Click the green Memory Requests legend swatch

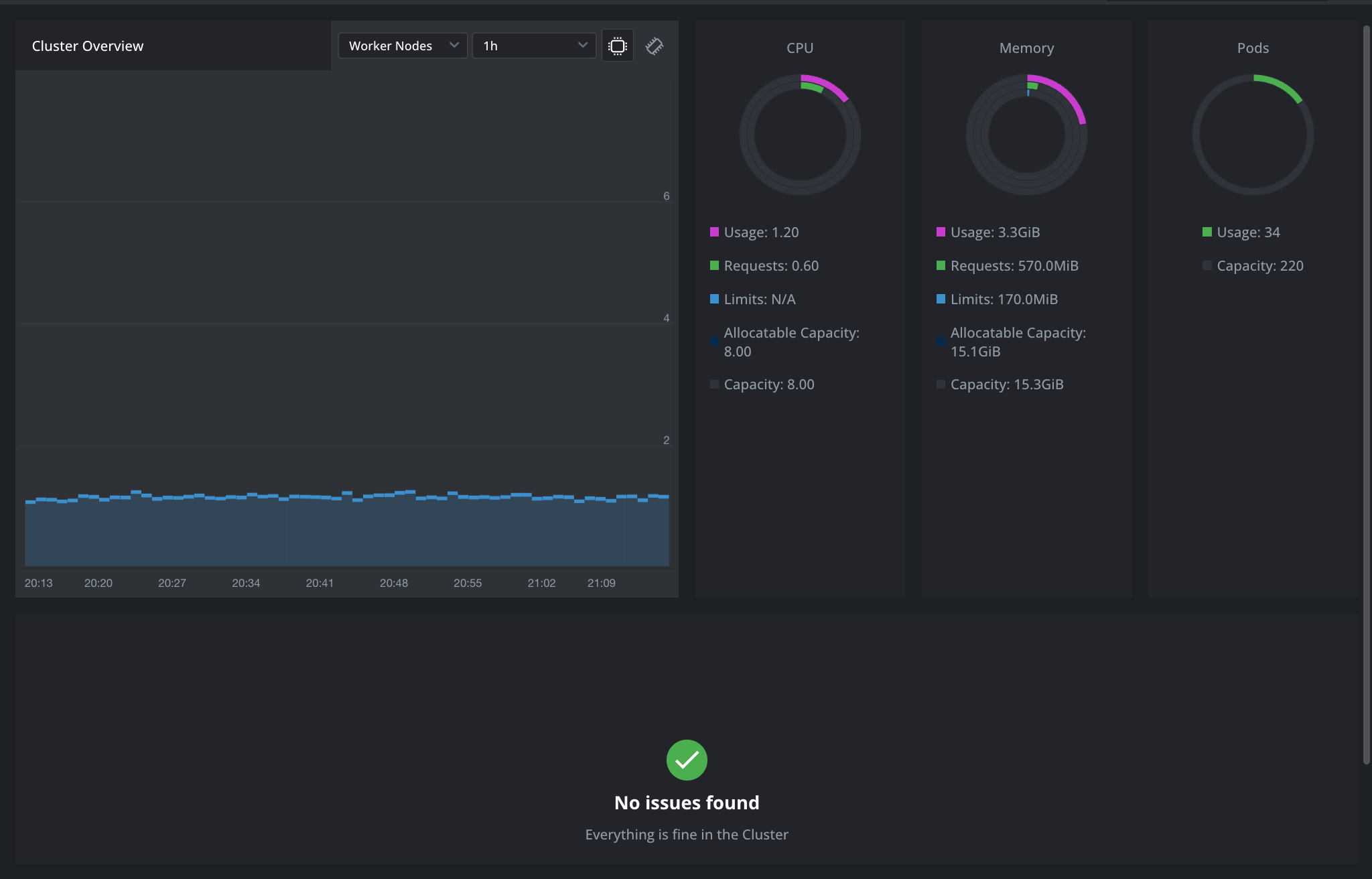[941, 265]
